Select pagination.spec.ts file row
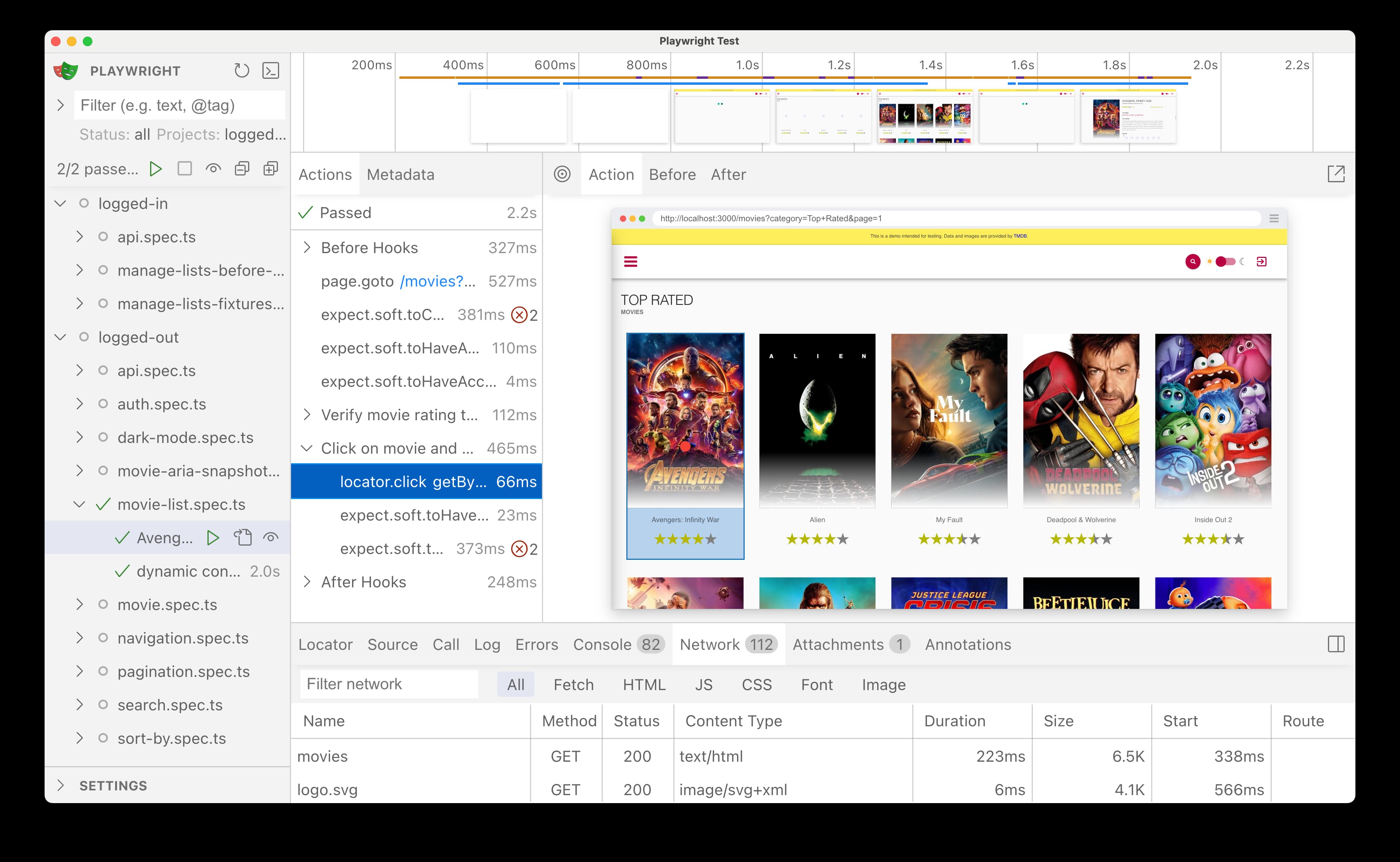Screen dimensions: 1400x862 [168, 672]
